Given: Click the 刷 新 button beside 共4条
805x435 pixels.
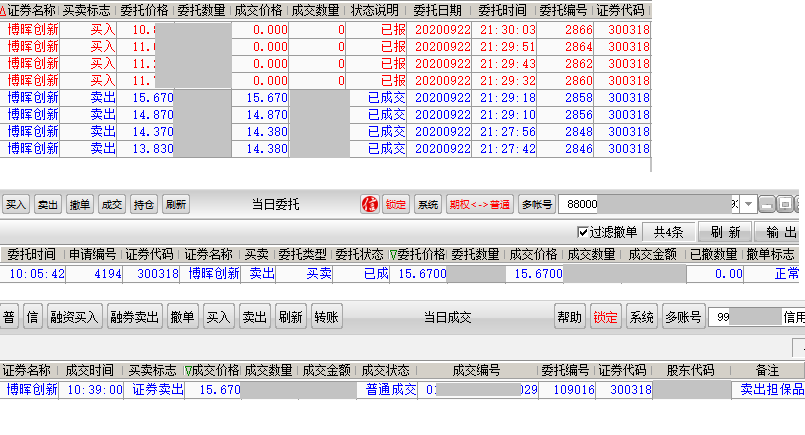Looking at the screenshot, I should click(x=725, y=232).
